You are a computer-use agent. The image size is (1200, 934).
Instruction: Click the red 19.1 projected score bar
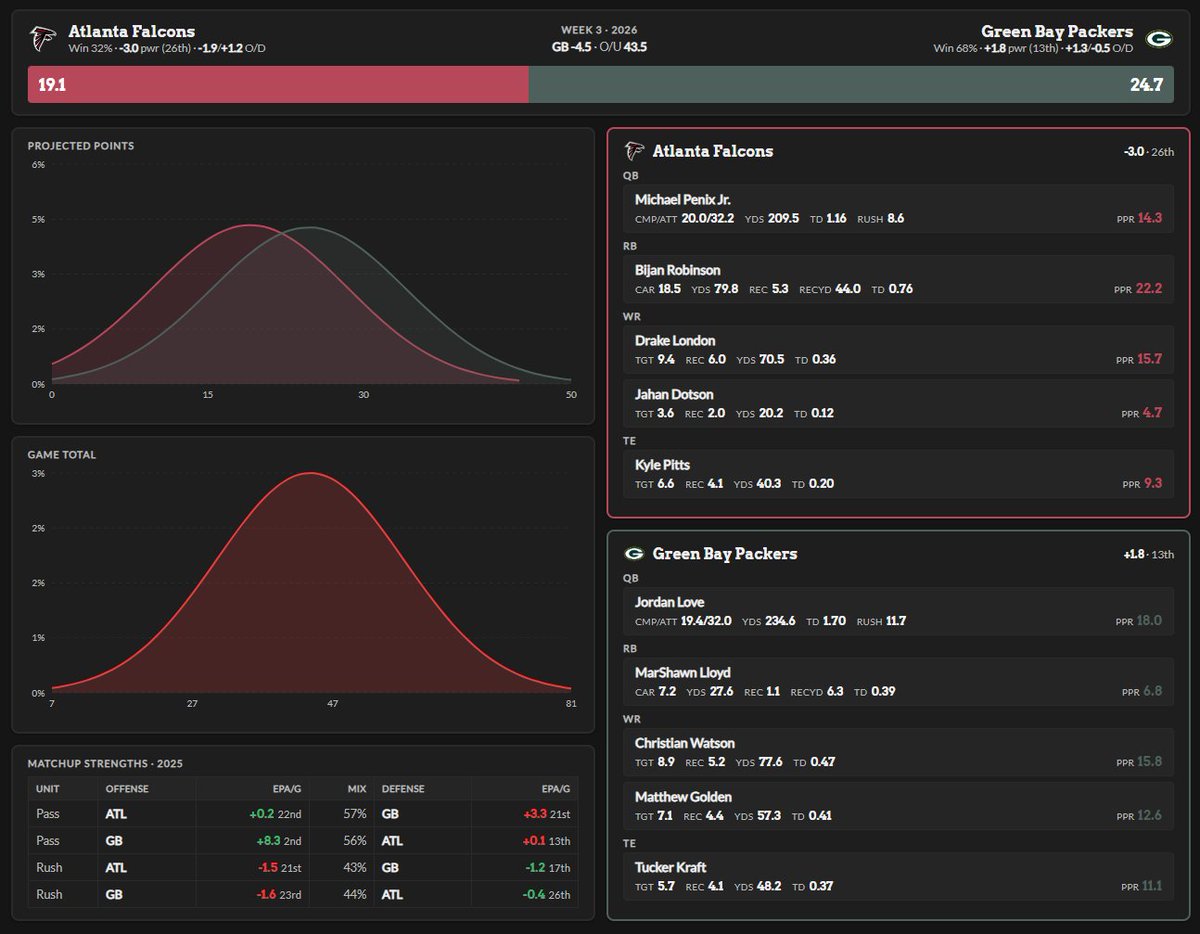tap(278, 85)
